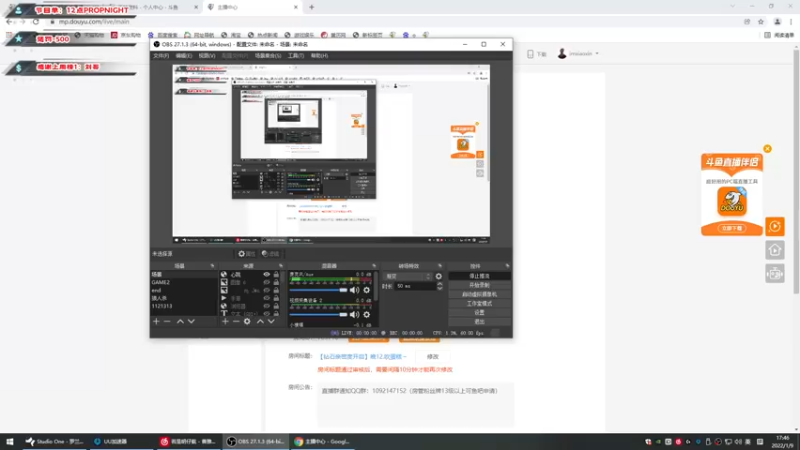Viewport: 800px width, 450px height.
Task: Reload the Douyu page in Chrome
Action: (x=36, y=21)
